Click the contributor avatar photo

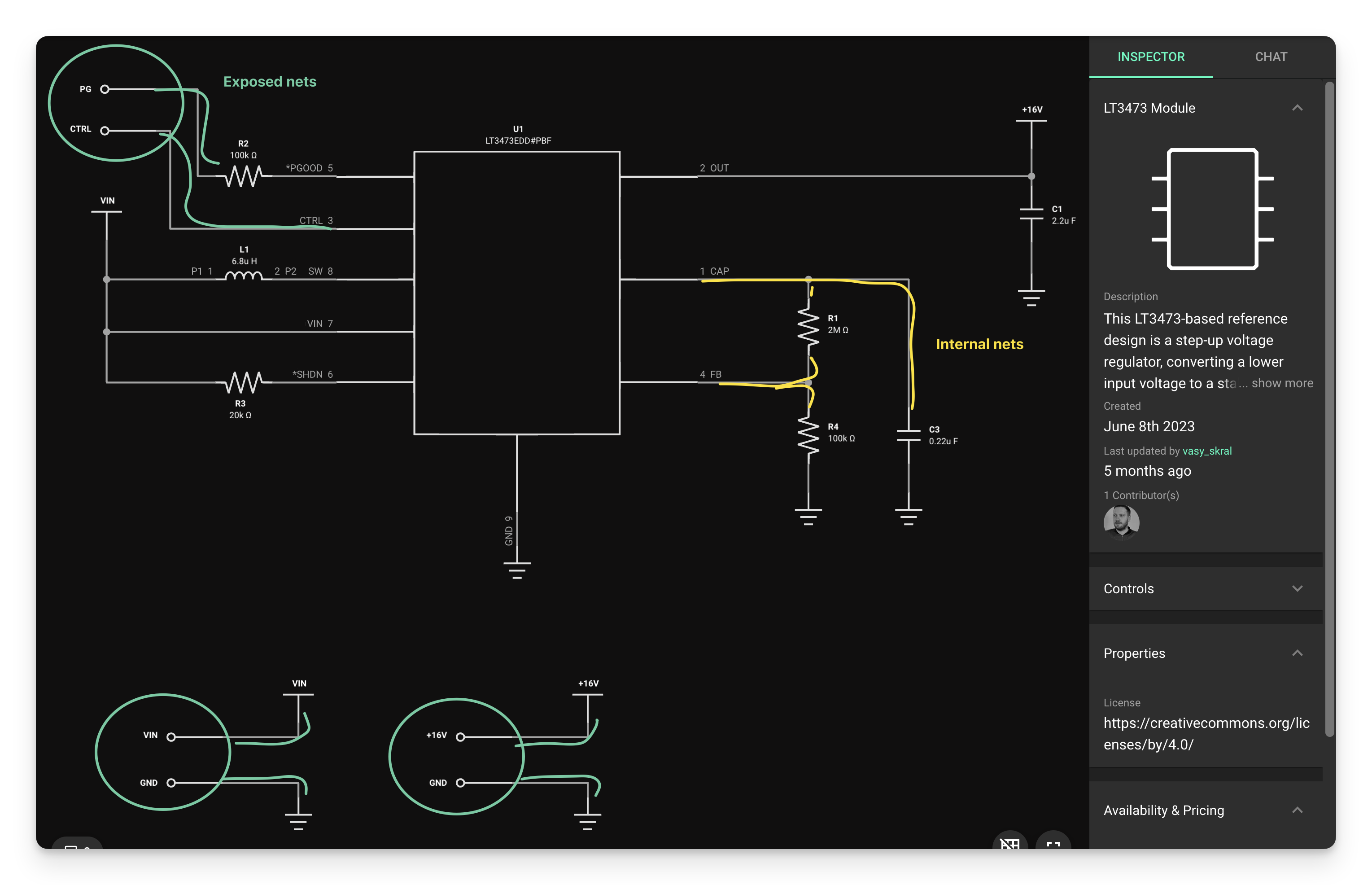1121,522
